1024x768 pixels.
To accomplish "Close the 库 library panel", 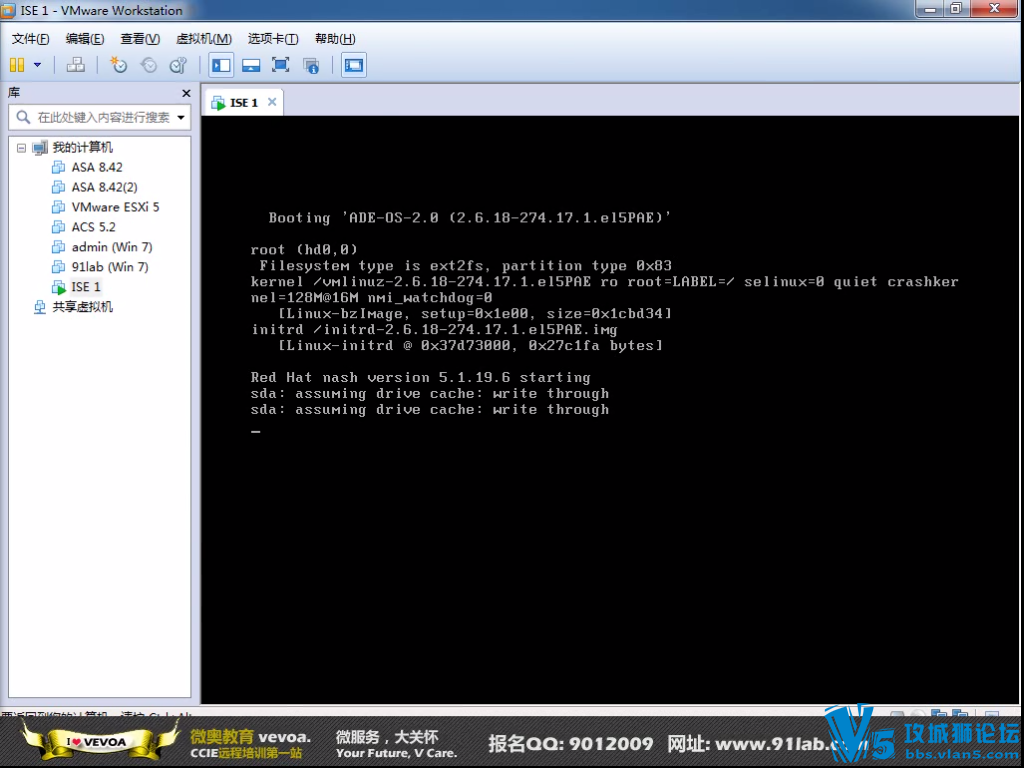I will click(x=186, y=93).
